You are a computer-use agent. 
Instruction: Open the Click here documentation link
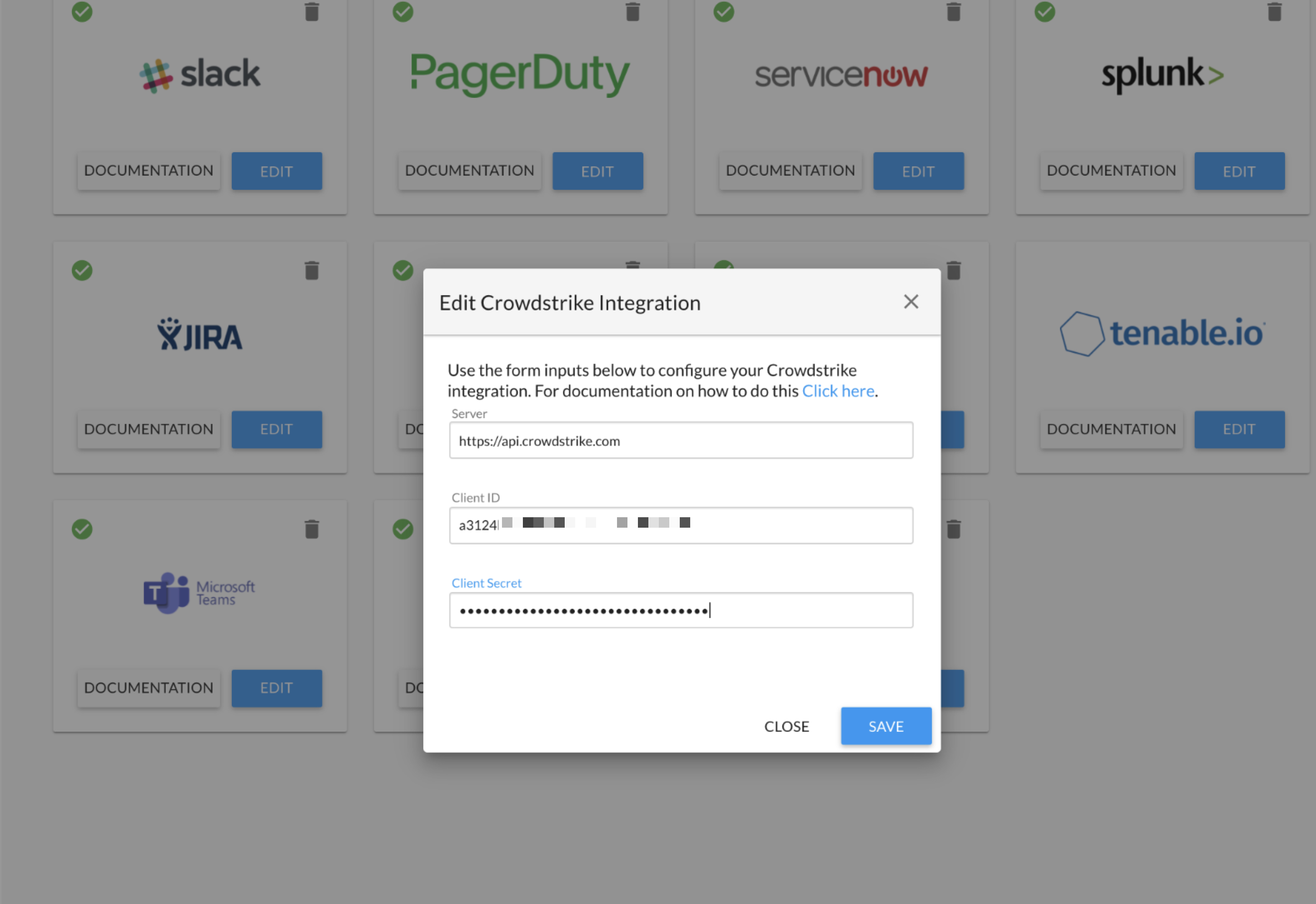tap(838, 391)
